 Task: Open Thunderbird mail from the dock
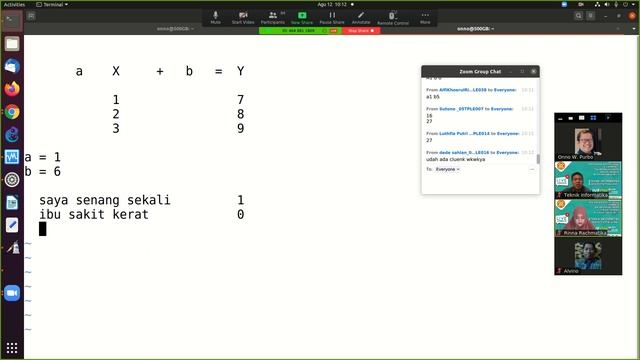(x=12, y=66)
